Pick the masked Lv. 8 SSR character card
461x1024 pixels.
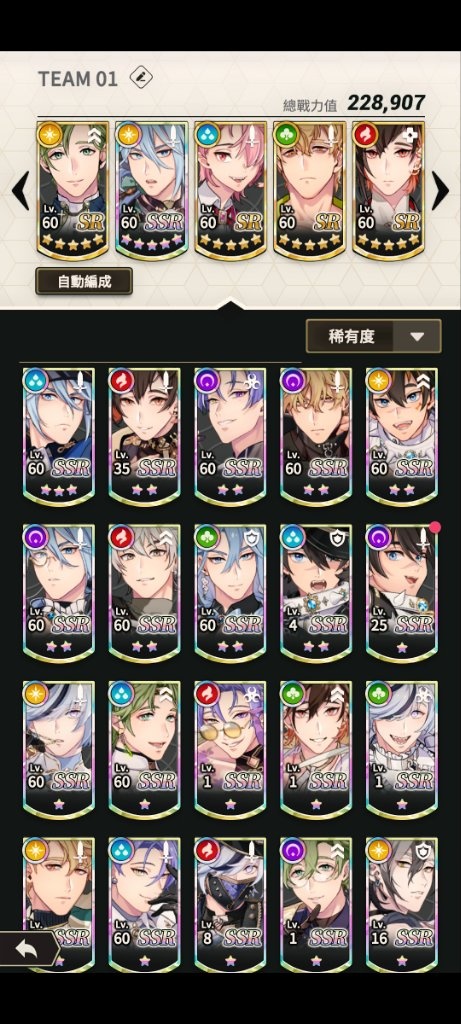coord(230,904)
